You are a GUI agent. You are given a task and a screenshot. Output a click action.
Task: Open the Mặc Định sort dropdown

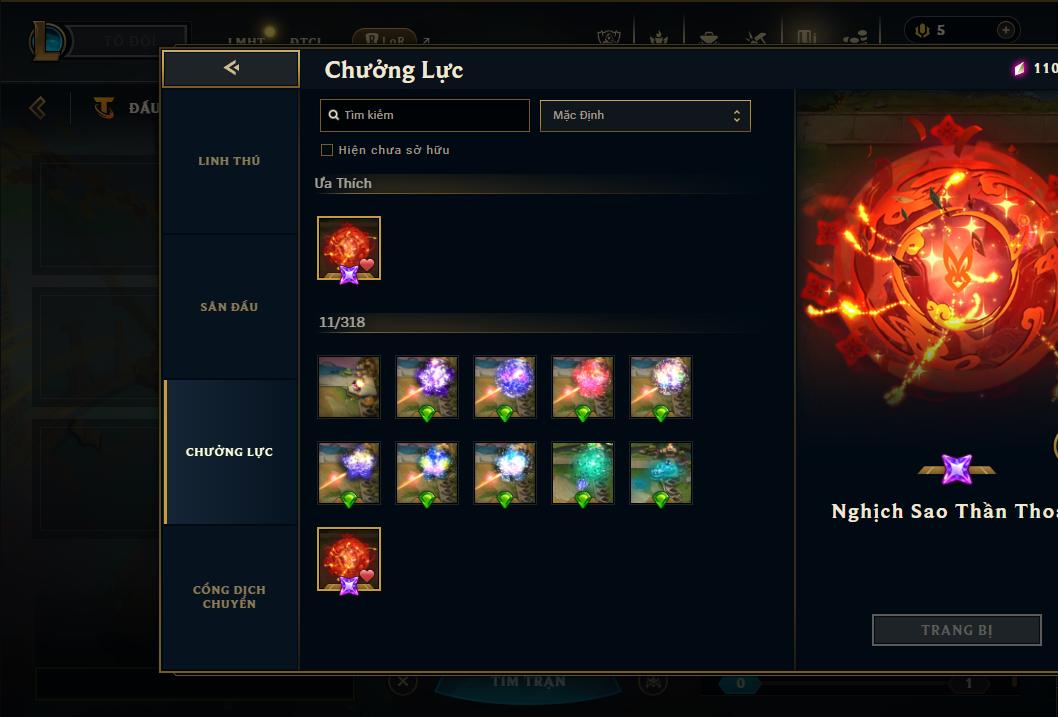coord(645,115)
